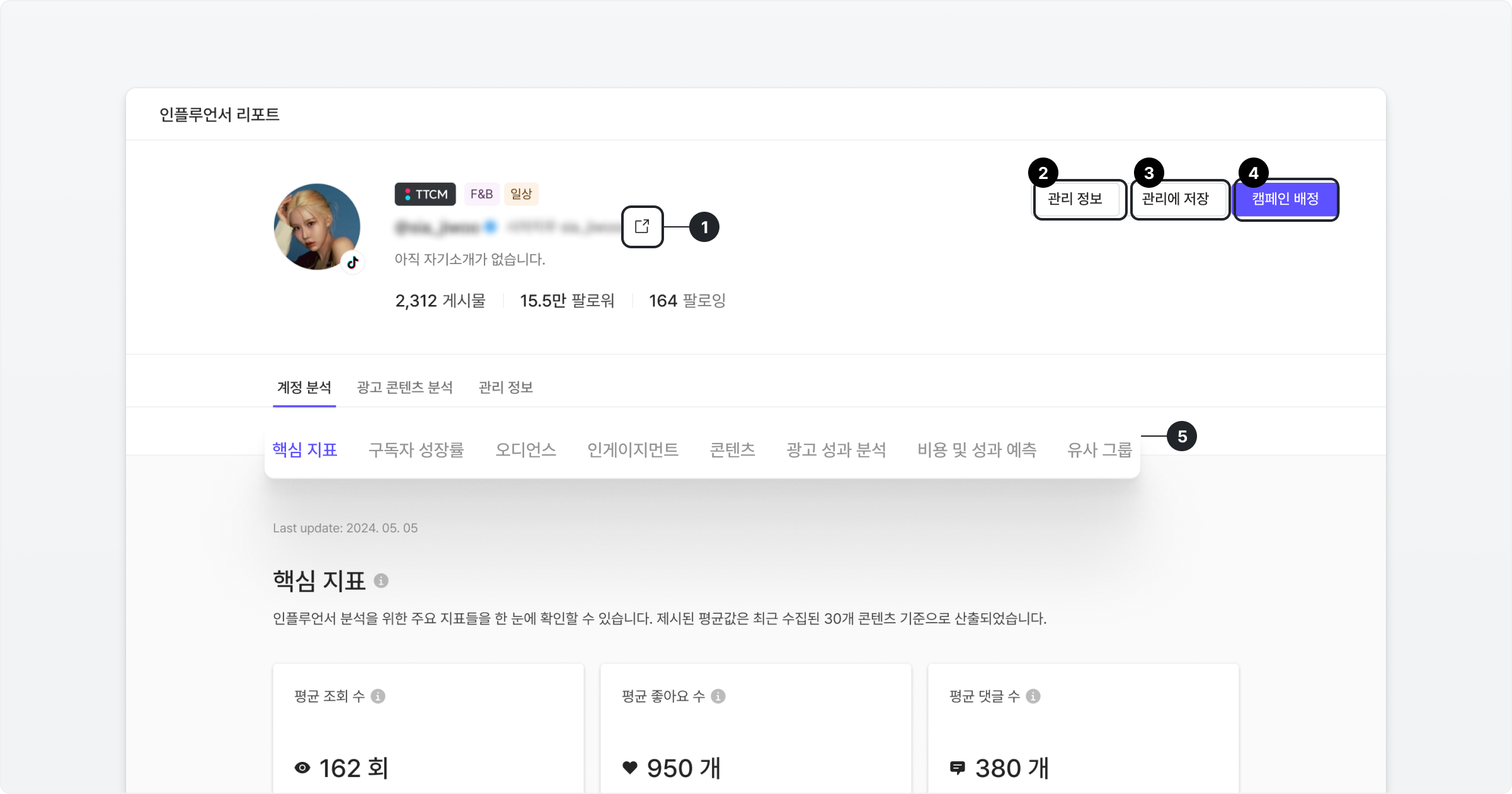Jump to 오디언스 section

tap(526, 450)
